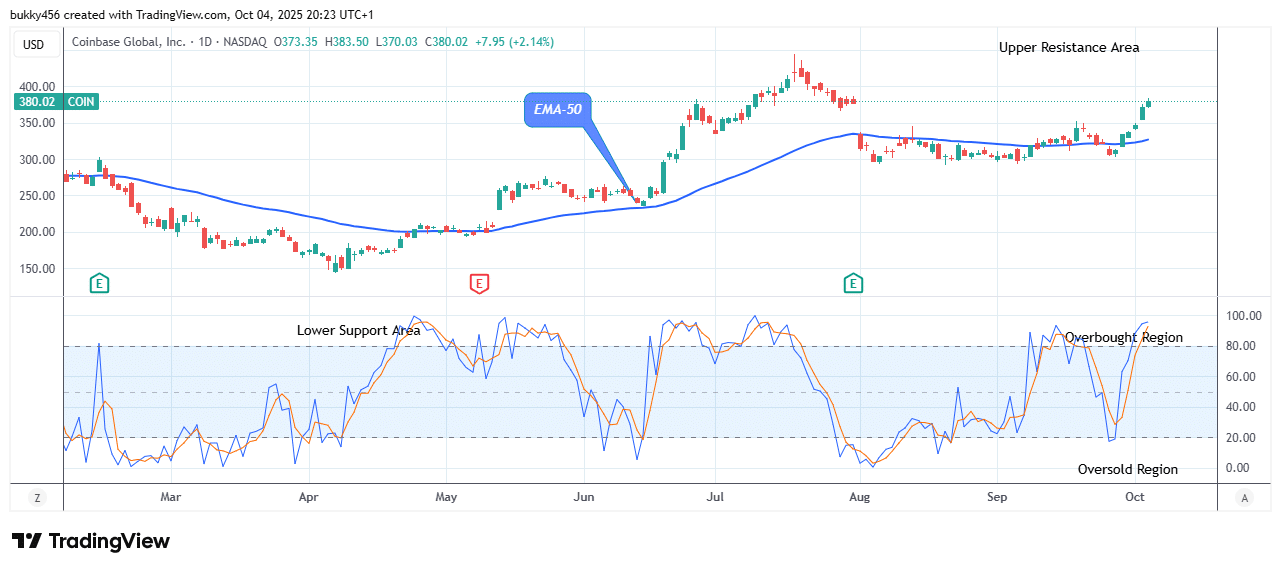Click the Z timezone button
1281x571 pixels.
click(37, 497)
